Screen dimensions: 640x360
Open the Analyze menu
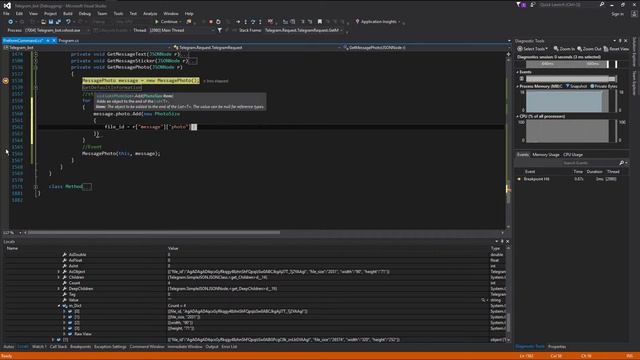click(150, 13)
